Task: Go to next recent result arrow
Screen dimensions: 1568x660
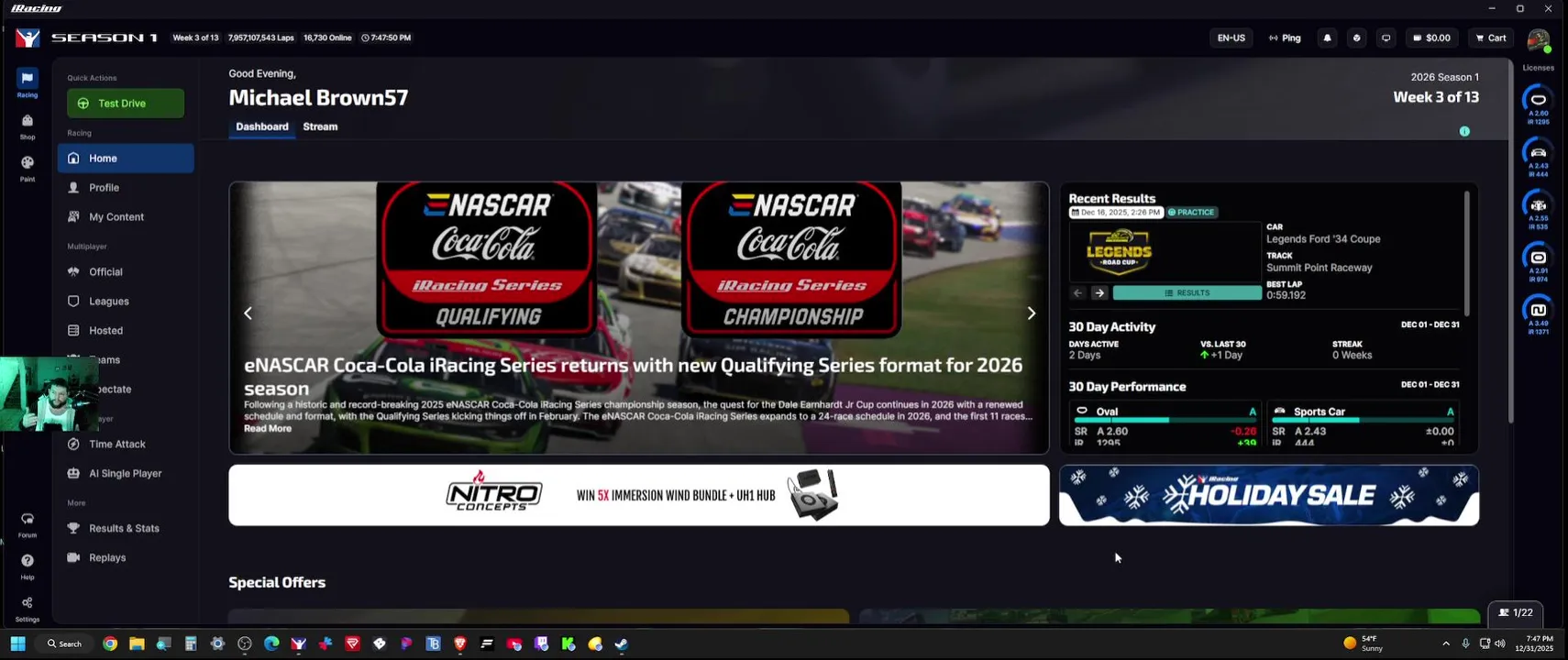Action: (x=1099, y=293)
